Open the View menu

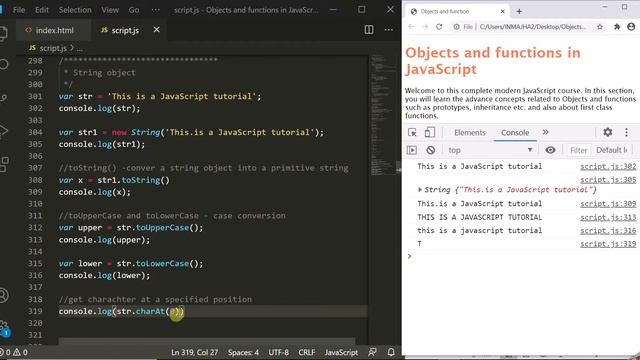[x=110, y=10]
